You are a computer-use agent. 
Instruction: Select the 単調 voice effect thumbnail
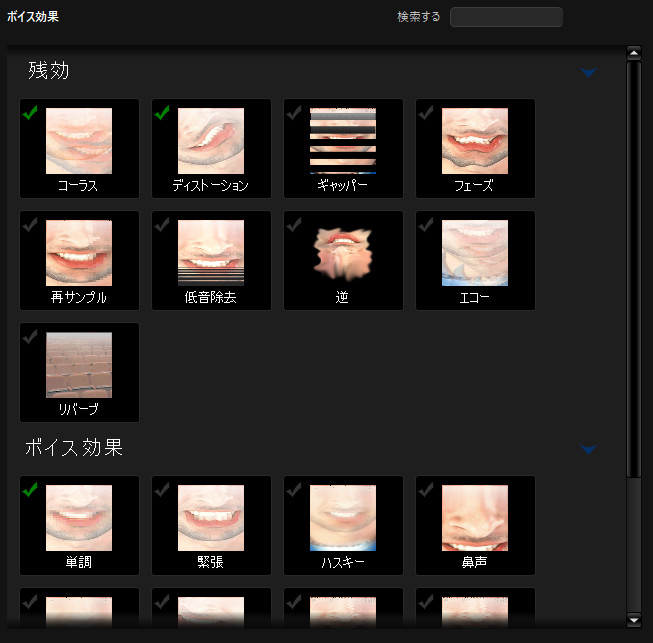click(x=79, y=518)
